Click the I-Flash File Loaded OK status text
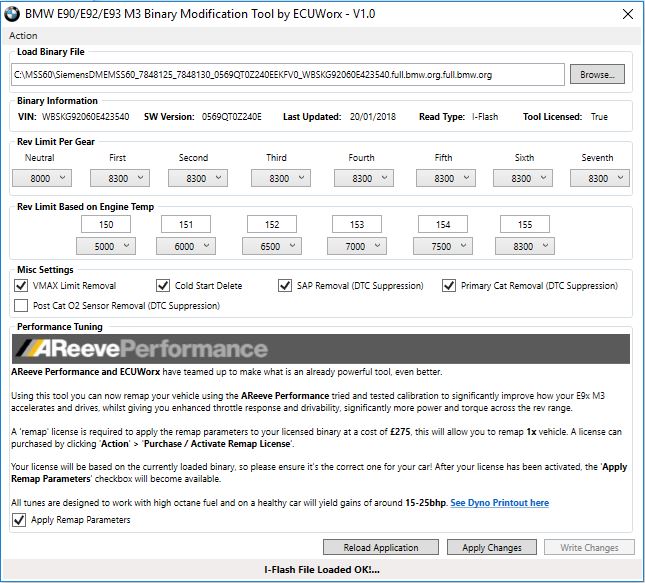The width and height of the screenshot is (645, 583). pos(322,569)
